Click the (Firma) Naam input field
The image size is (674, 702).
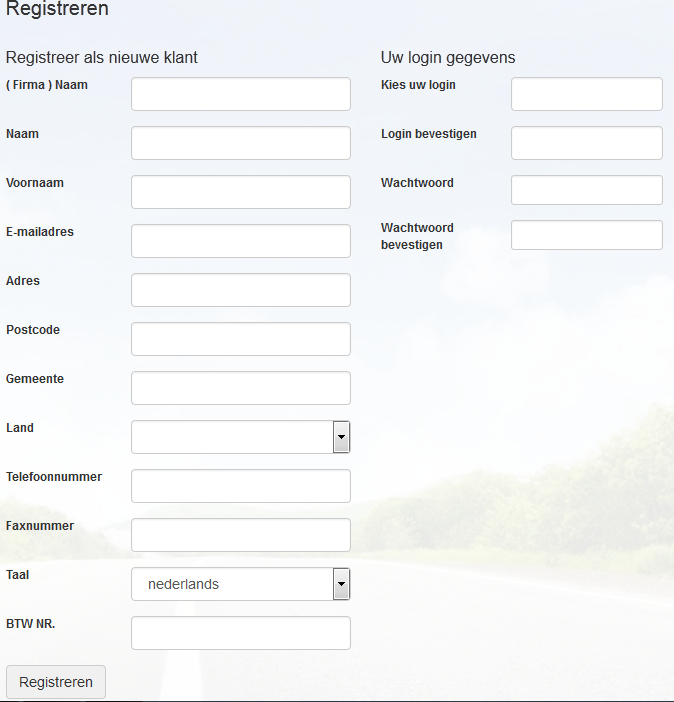pos(240,94)
